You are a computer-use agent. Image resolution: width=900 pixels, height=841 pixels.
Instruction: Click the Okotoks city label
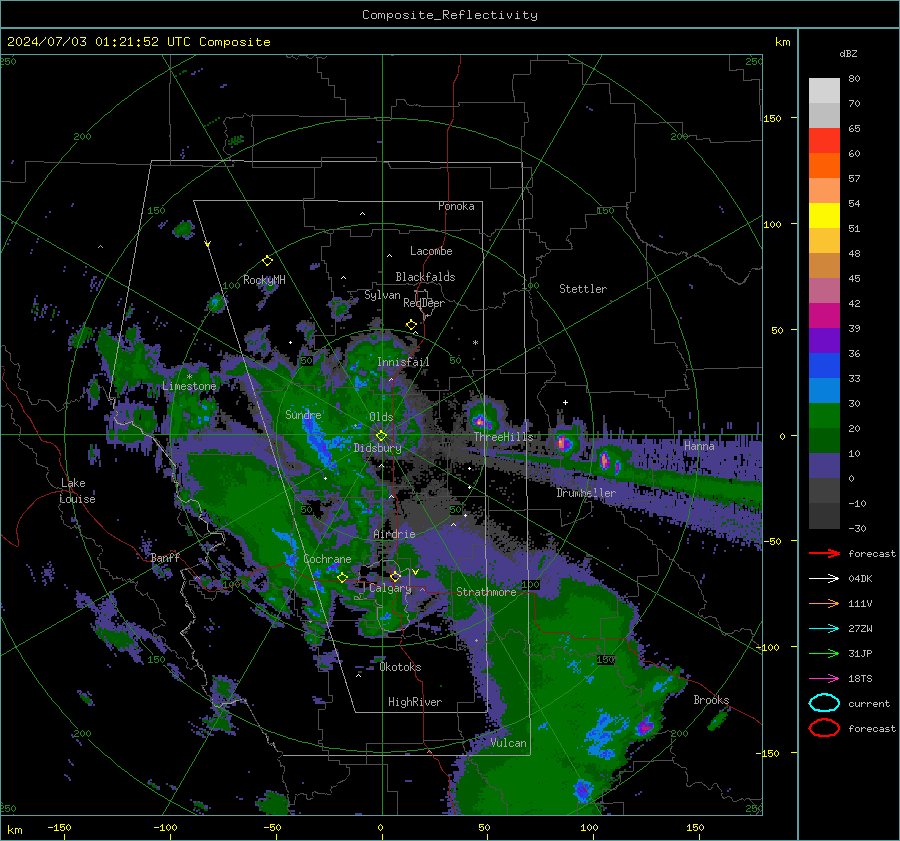tap(401, 667)
